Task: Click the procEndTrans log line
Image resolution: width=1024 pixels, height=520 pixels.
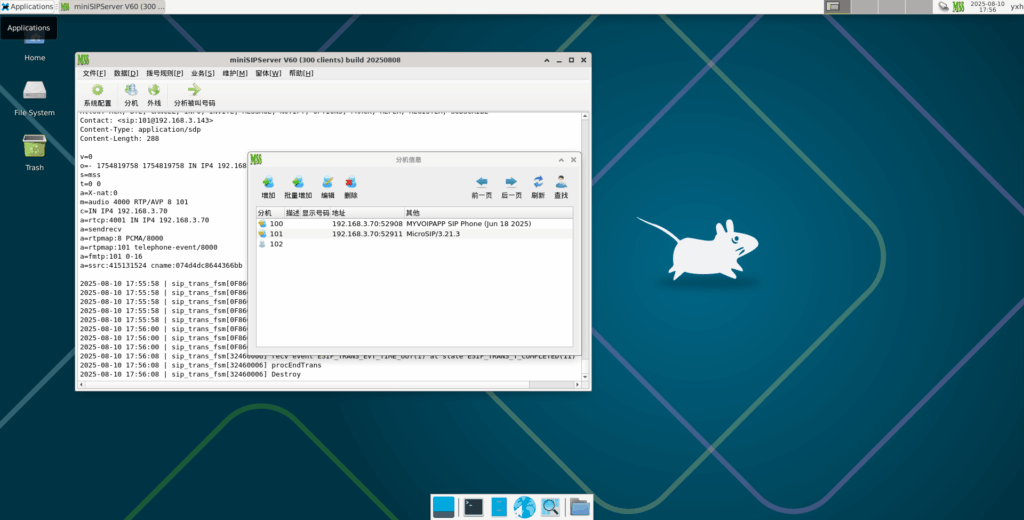Action: tap(200, 365)
